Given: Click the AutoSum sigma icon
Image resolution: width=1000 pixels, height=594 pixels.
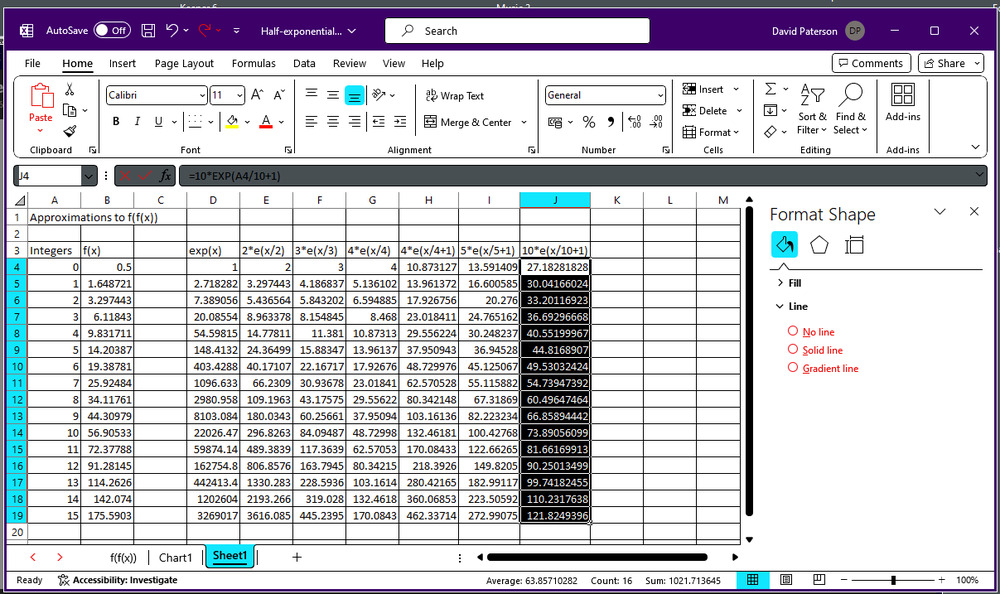Looking at the screenshot, I should tap(770, 89).
